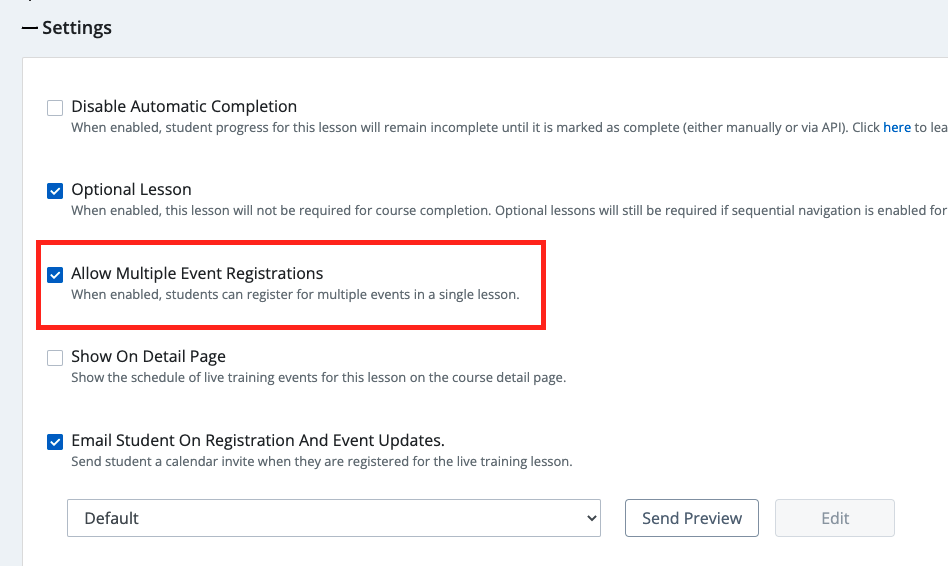The width and height of the screenshot is (948, 566).
Task: Disable Email Student On Registration checkbox
Action: (55, 441)
